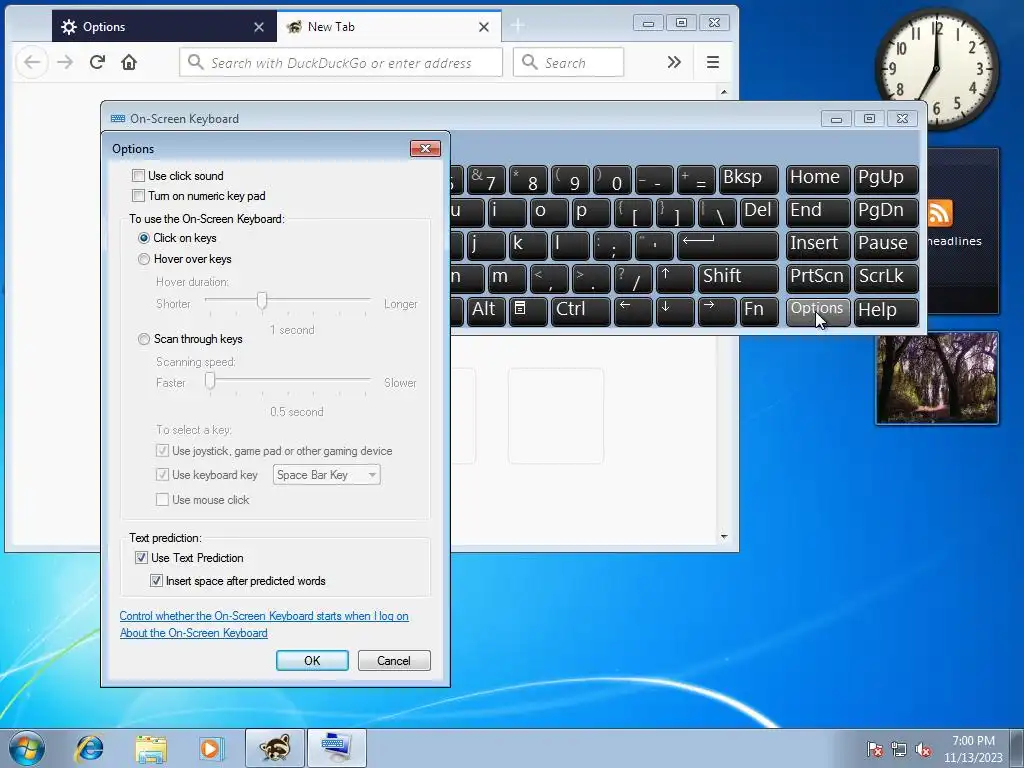Click the Insert key on keyboard
Viewport: 1024px width, 768px height.
[x=818, y=245]
